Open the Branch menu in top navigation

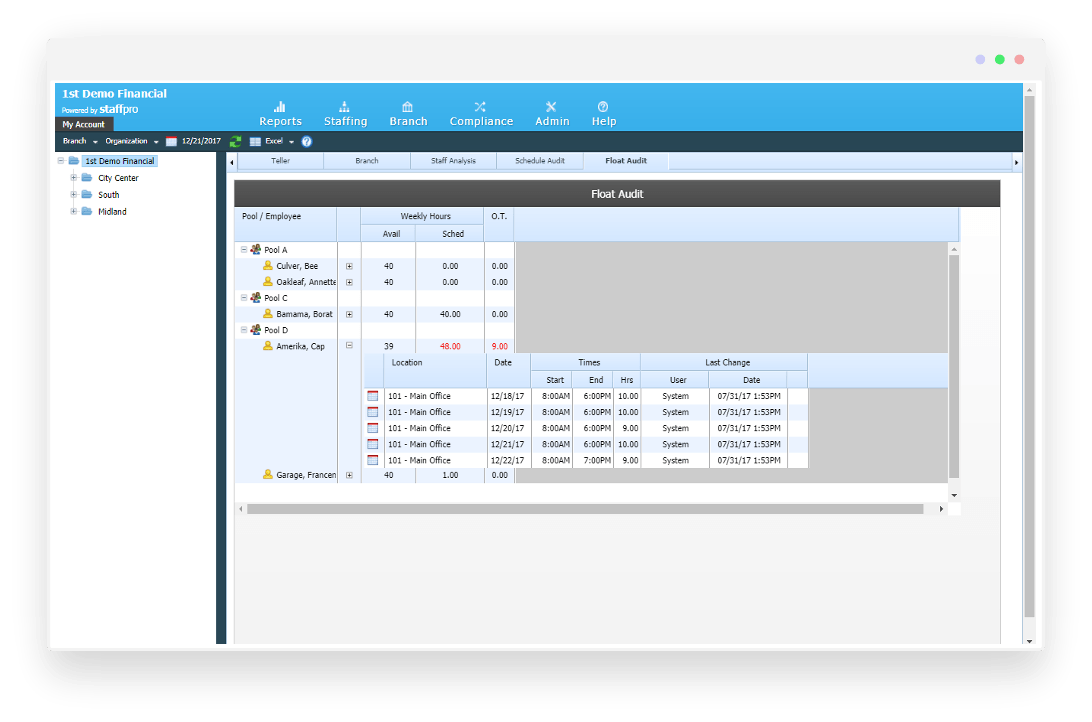click(x=408, y=113)
